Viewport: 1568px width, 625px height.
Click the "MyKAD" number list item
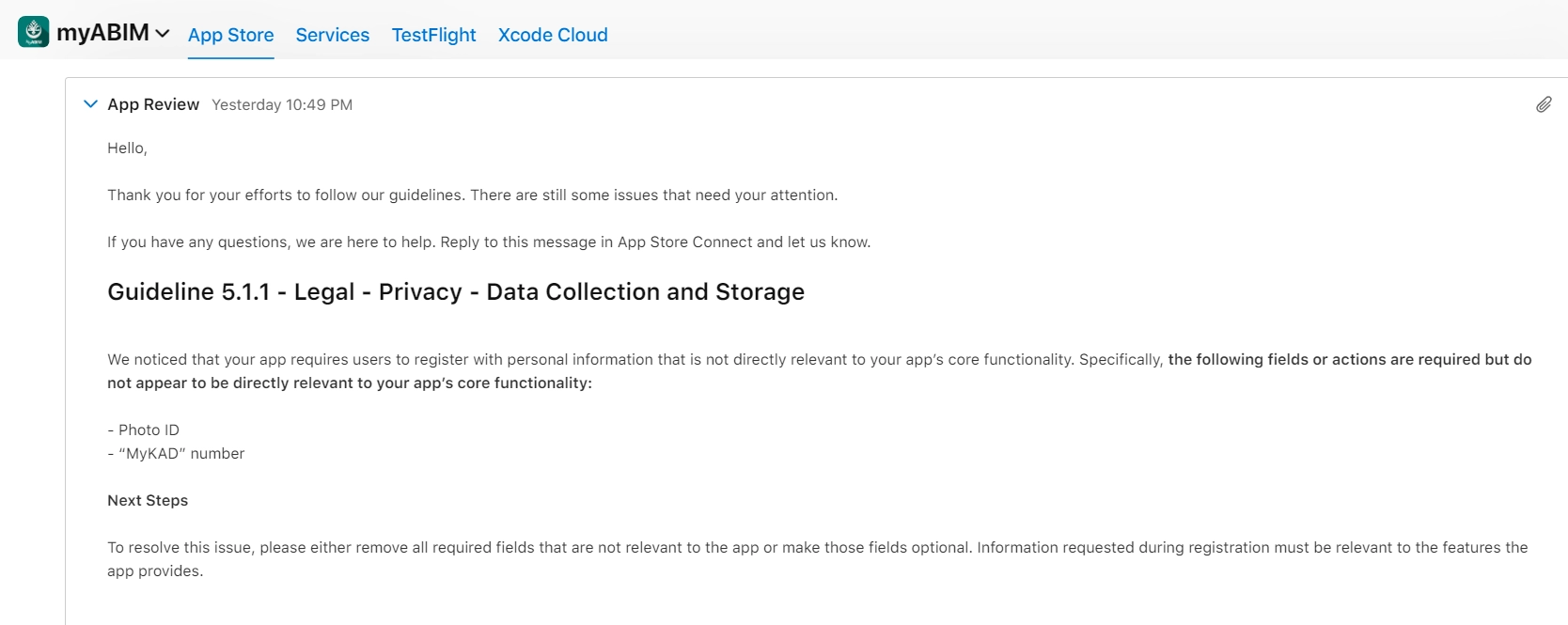click(177, 454)
